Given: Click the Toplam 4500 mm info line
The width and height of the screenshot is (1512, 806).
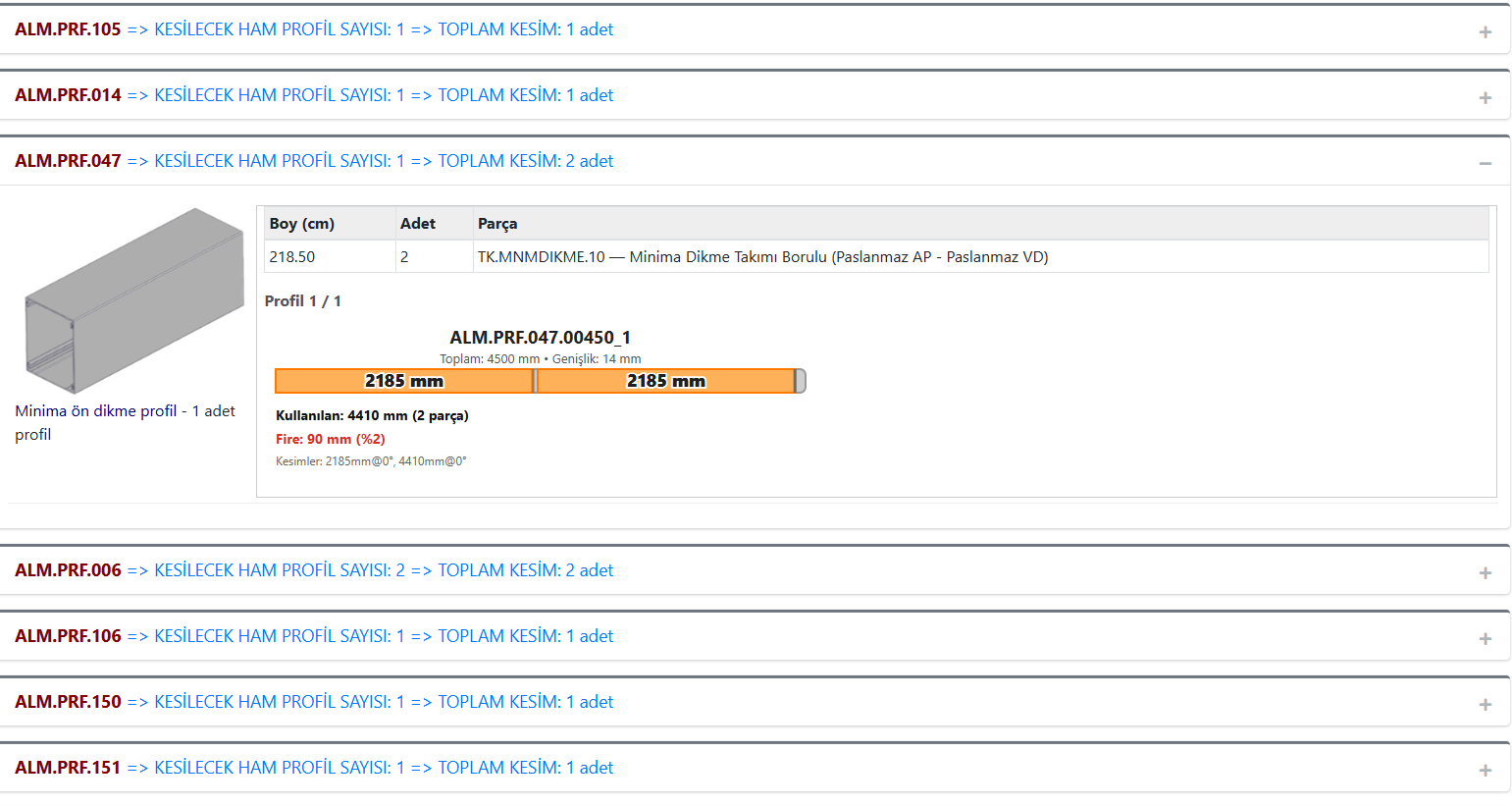Looking at the screenshot, I should [x=541, y=359].
